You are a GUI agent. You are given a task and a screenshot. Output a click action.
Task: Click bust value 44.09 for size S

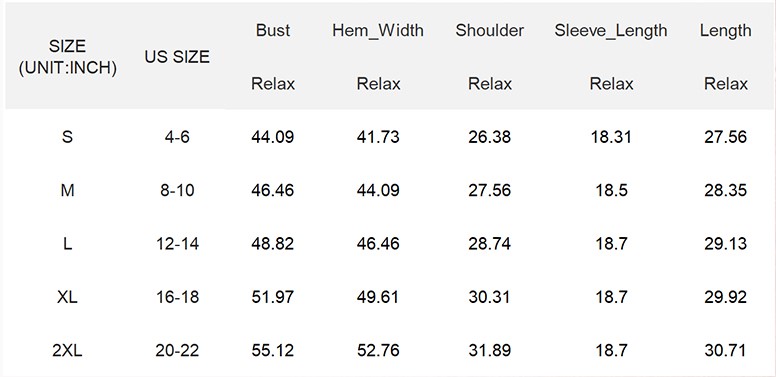(x=273, y=137)
